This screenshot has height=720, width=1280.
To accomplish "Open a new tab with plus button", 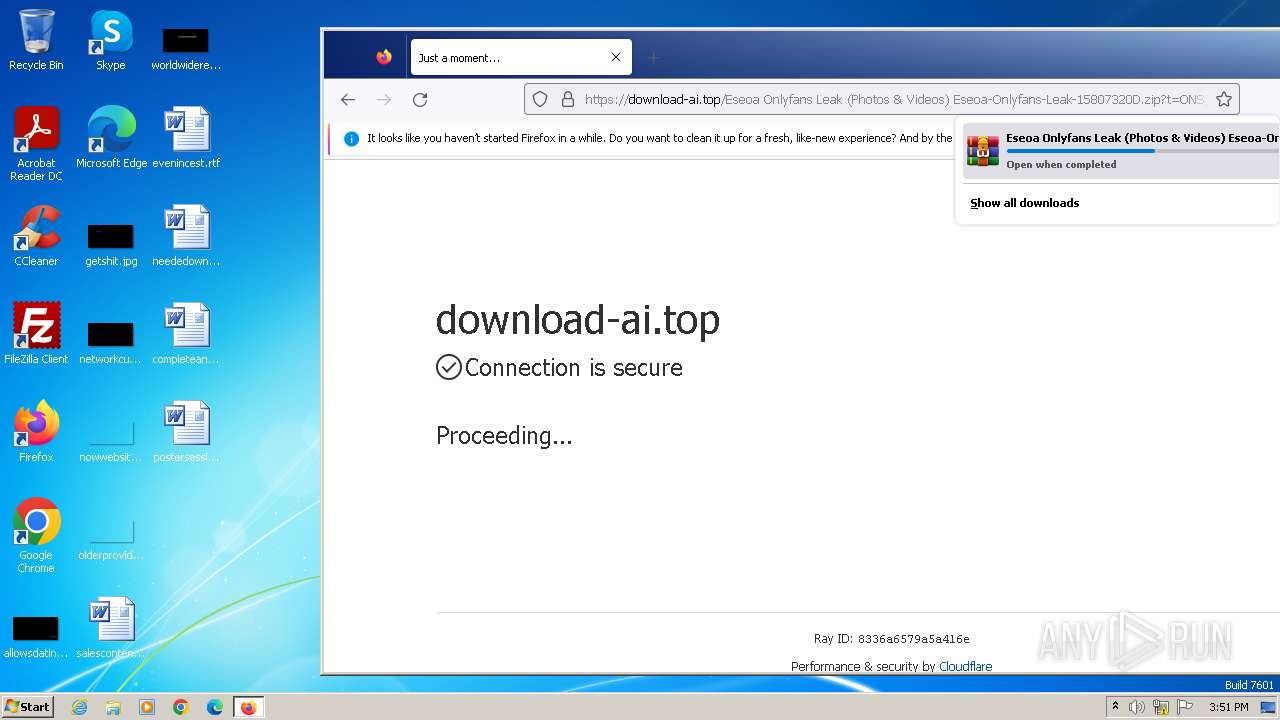I will (x=653, y=57).
